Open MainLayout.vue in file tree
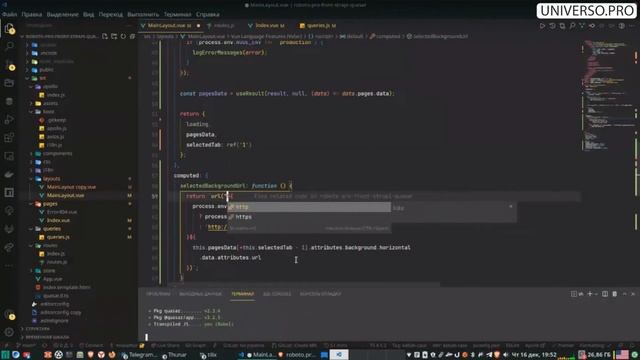This screenshot has width=640, height=360. [x=65, y=196]
